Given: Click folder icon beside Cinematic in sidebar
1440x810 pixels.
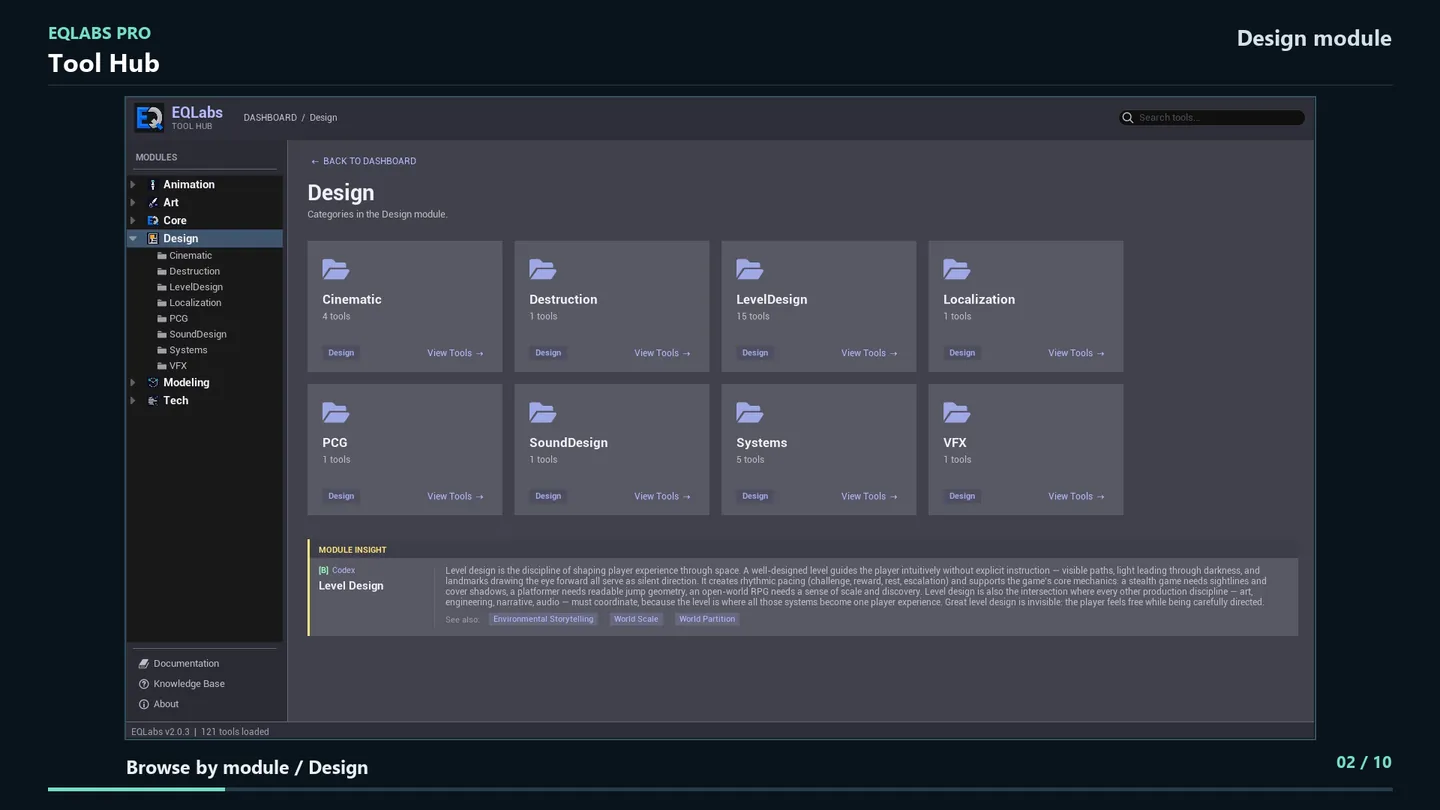Looking at the screenshot, I should click(162, 256).
